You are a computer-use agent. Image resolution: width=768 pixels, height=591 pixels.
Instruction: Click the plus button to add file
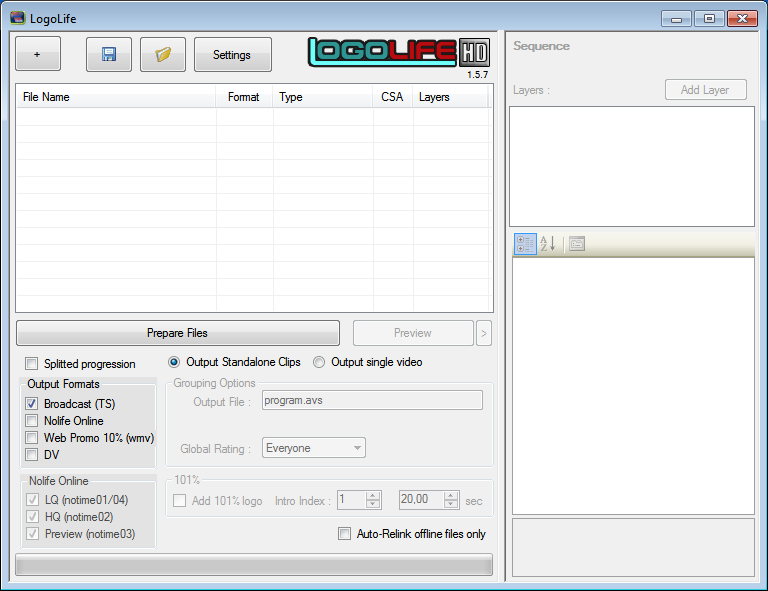tap(38, 55)
